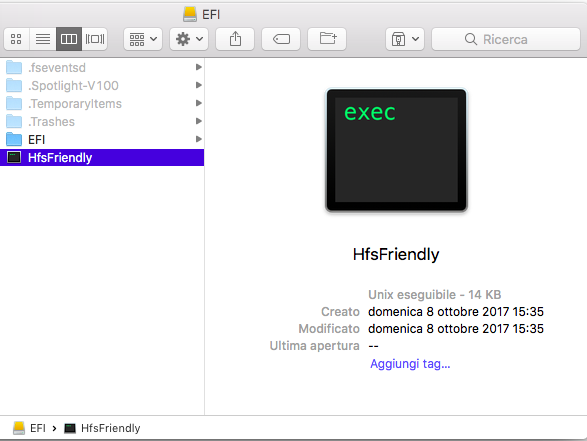
Task: Click the Ricerca search field
Action: 506,39
